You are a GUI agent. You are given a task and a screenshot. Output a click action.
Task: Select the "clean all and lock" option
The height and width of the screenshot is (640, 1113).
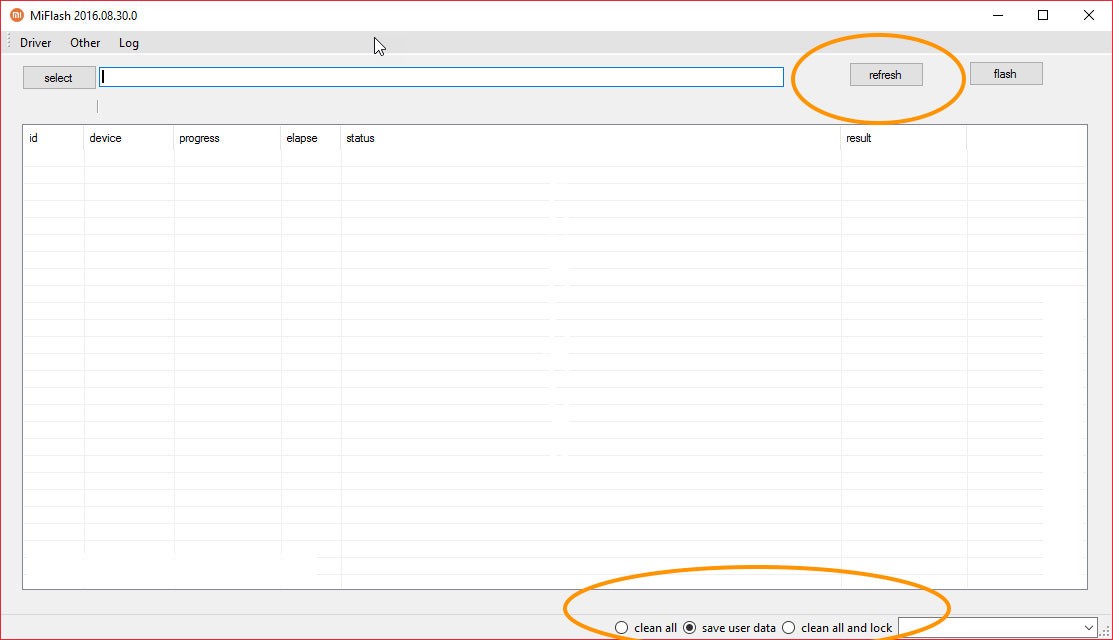click(x=789, y=628)
